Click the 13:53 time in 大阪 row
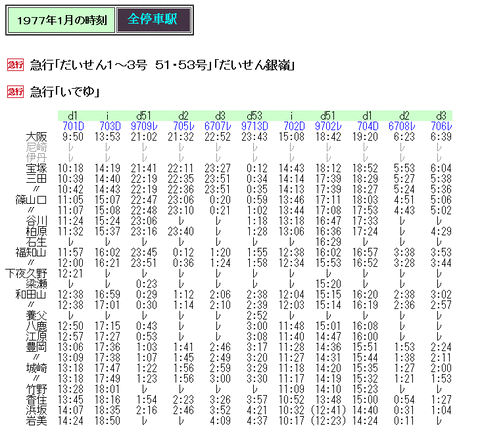480x426 pixels. [107, 137]
